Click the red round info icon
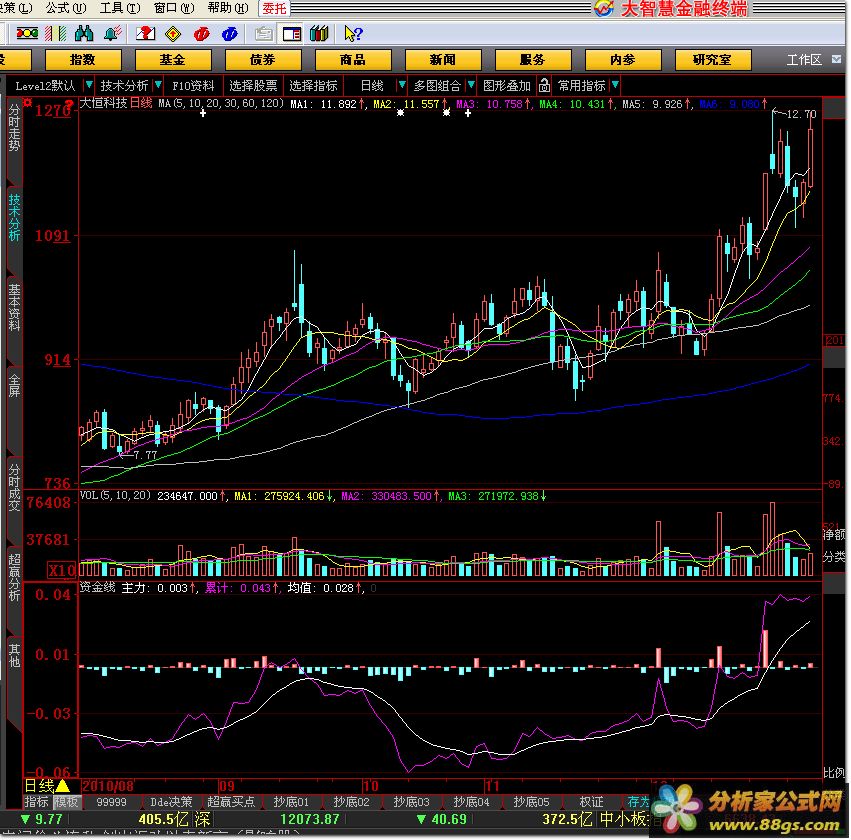 pos(201,34)
